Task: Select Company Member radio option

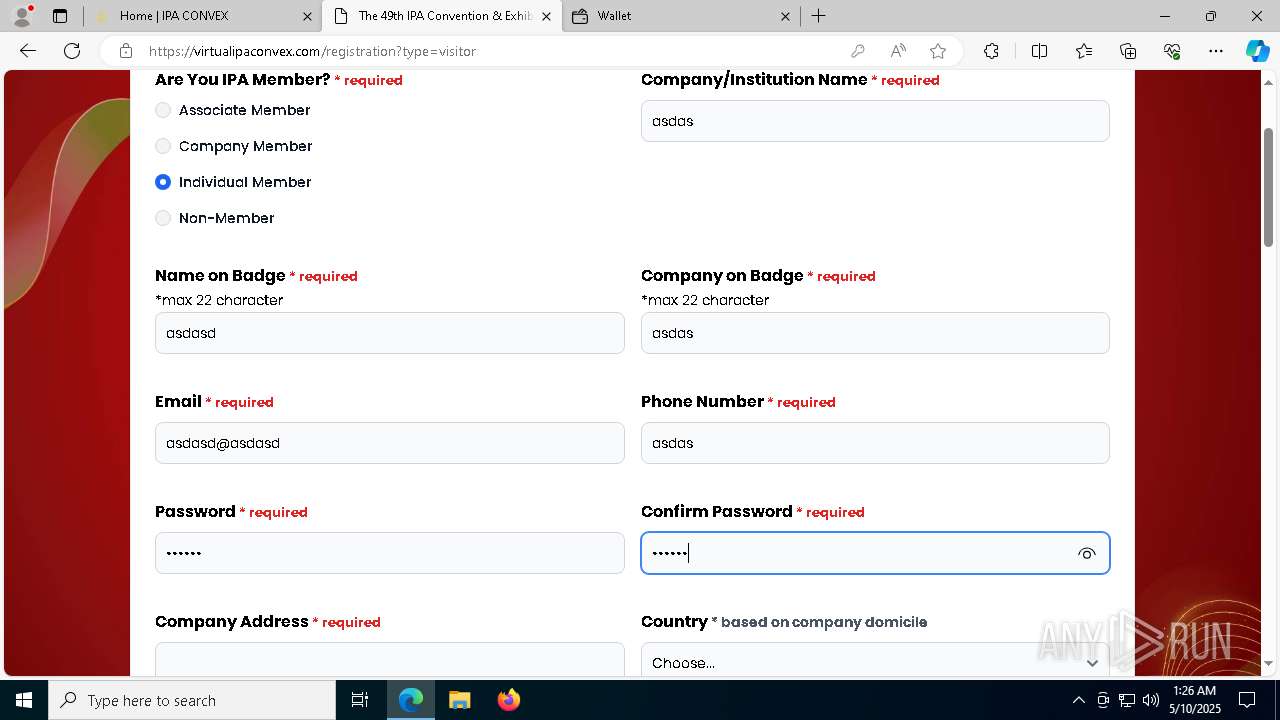Action: [163, 146]
